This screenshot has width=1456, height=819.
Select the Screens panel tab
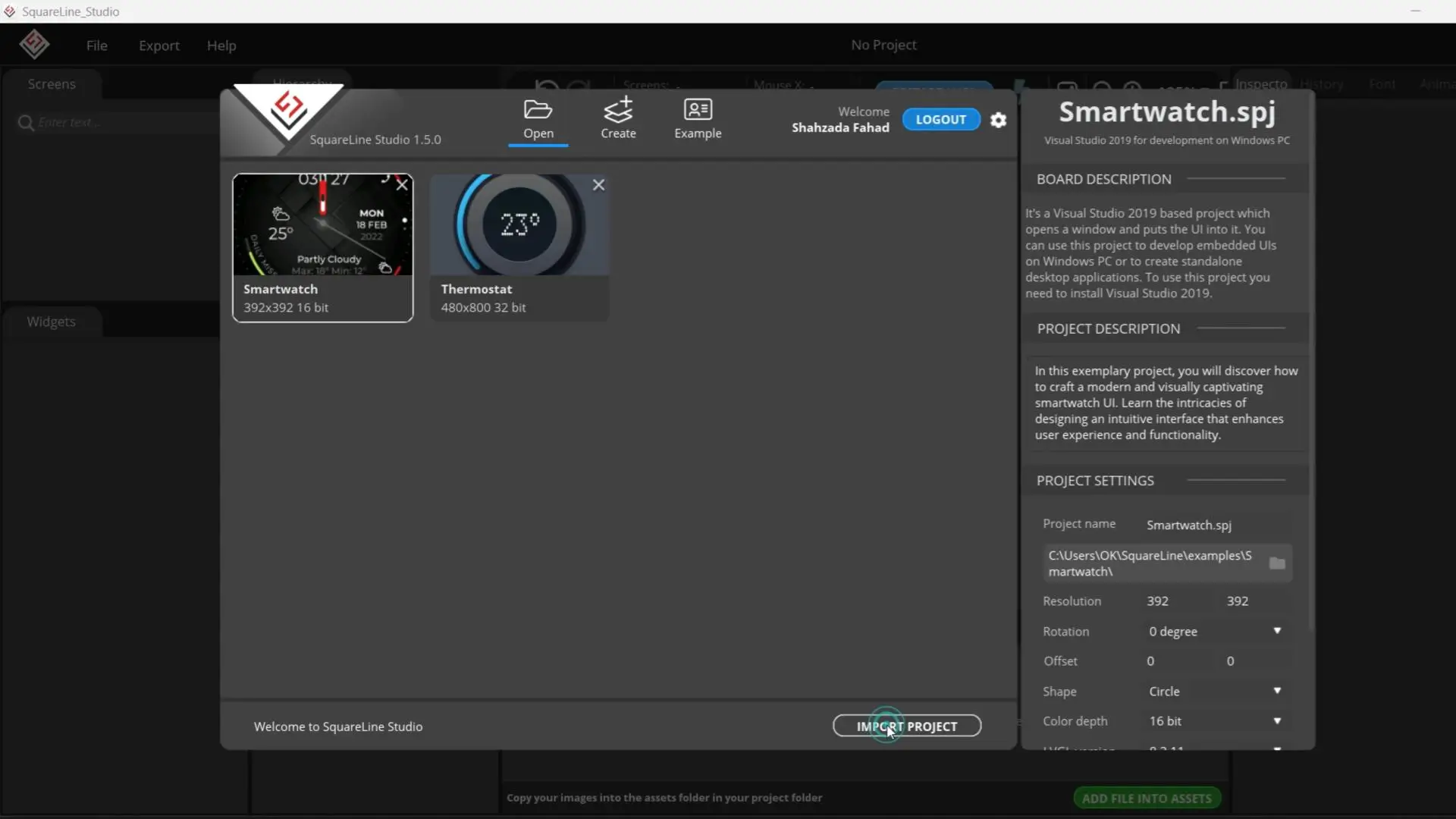coord(52,84)
